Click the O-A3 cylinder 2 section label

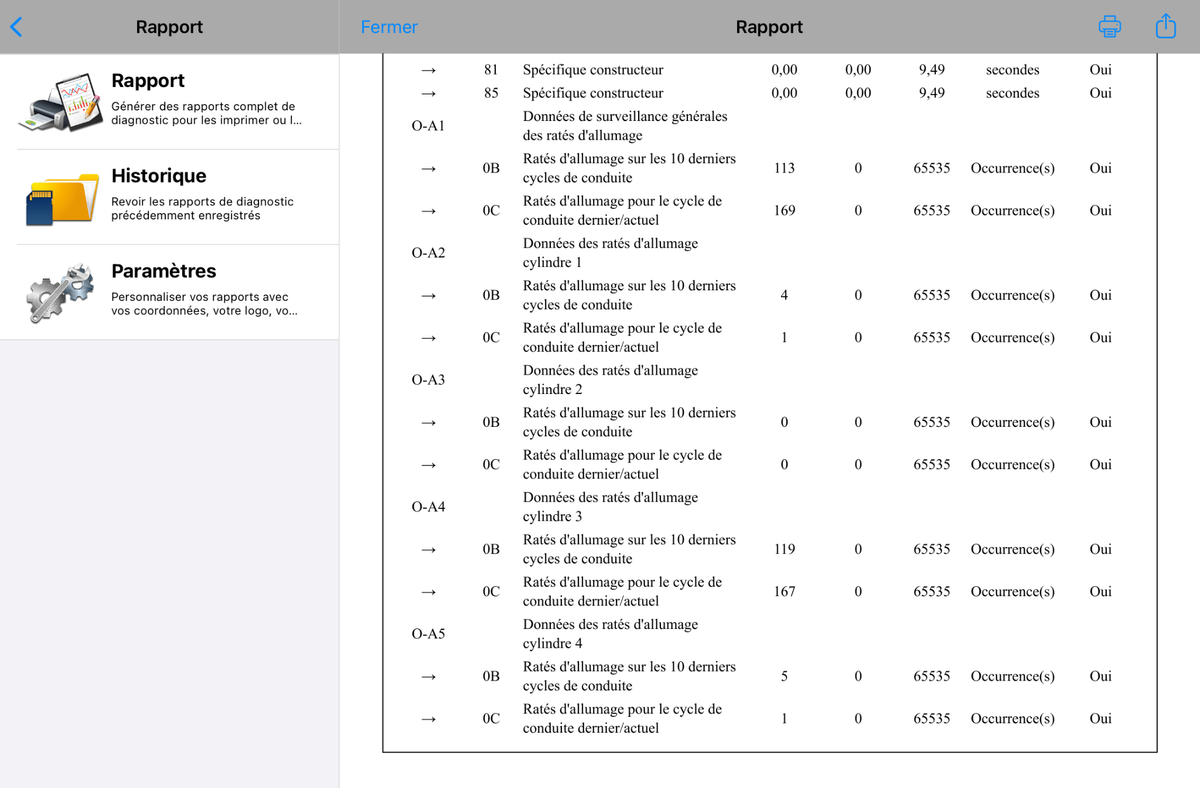coord(428,380)
